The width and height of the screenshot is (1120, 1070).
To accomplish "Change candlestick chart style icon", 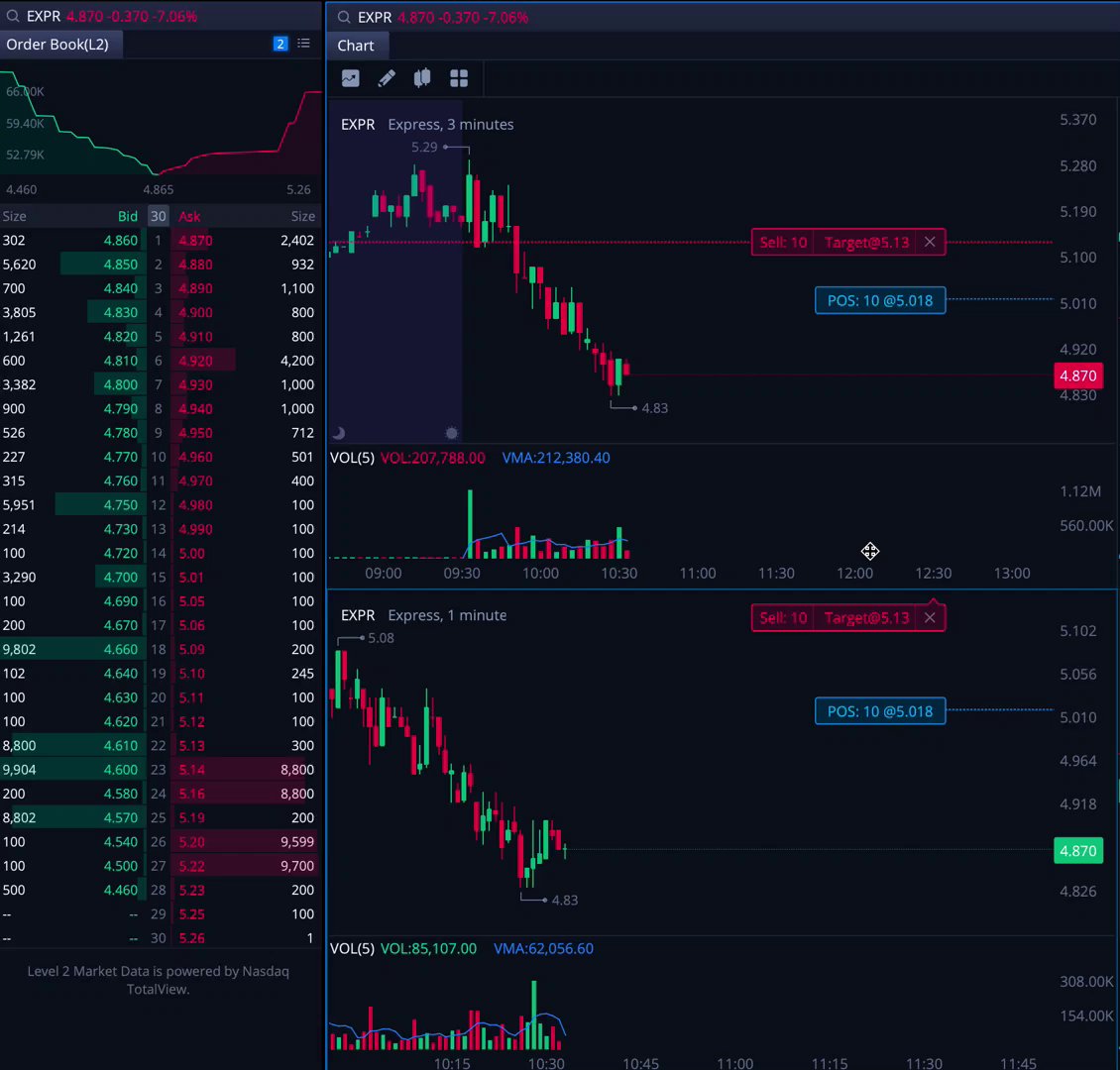I will [x=422, y=78].
